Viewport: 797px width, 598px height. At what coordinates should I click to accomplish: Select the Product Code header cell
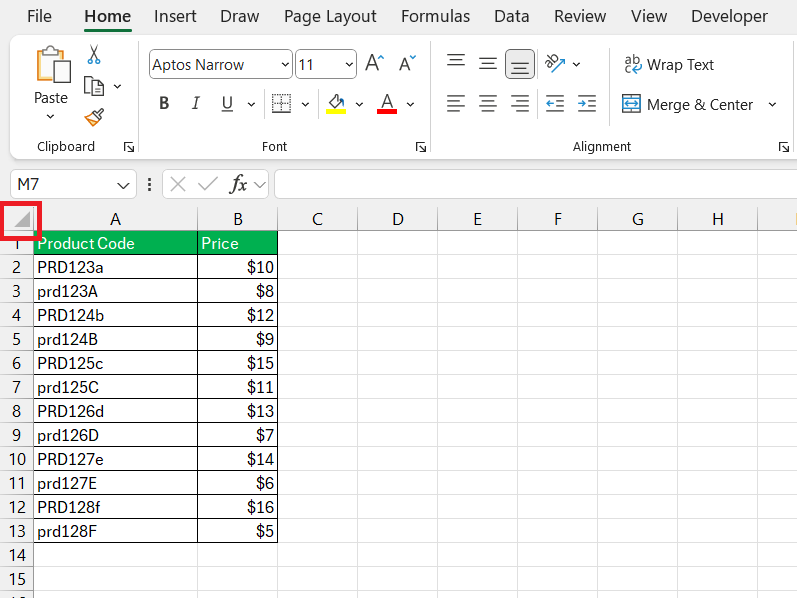click(115, 243)
